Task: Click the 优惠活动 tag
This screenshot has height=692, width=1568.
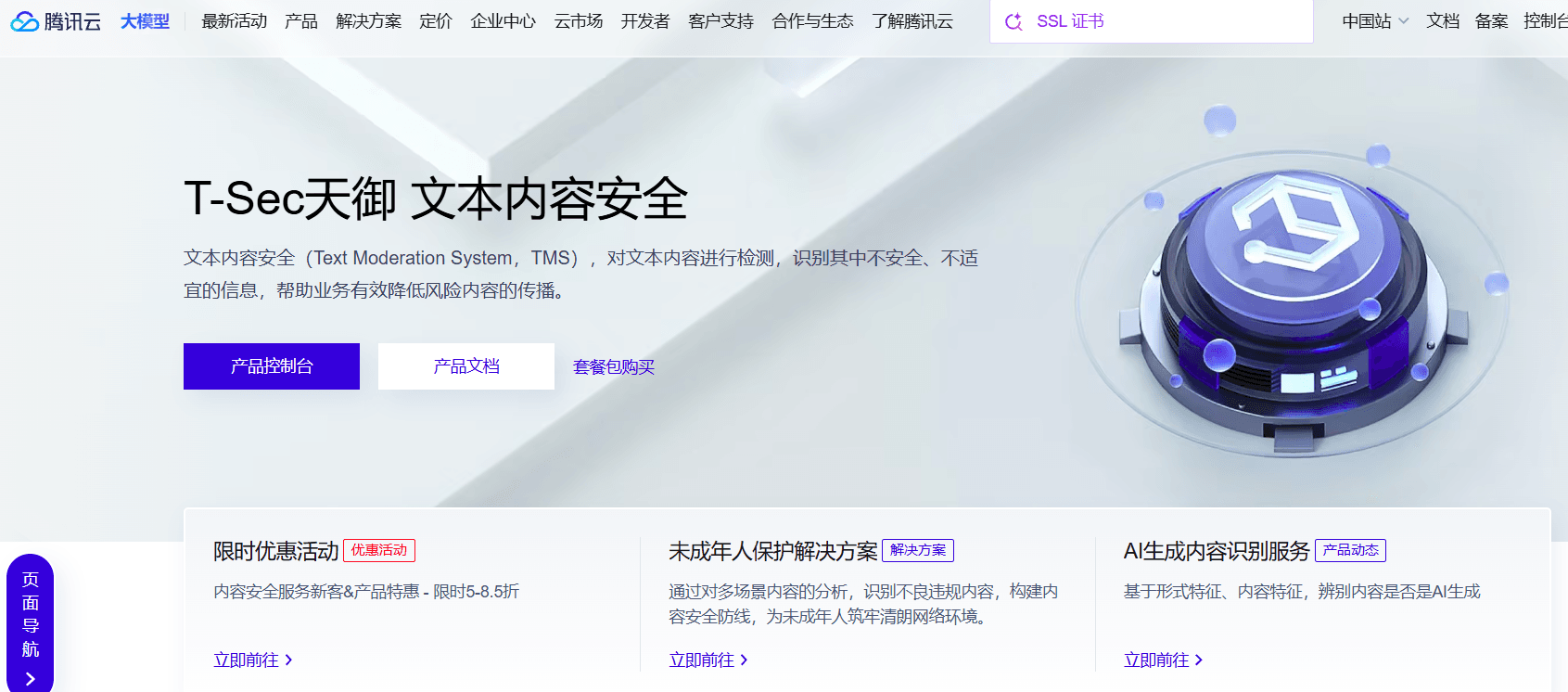Action: (x=379, y=550)
